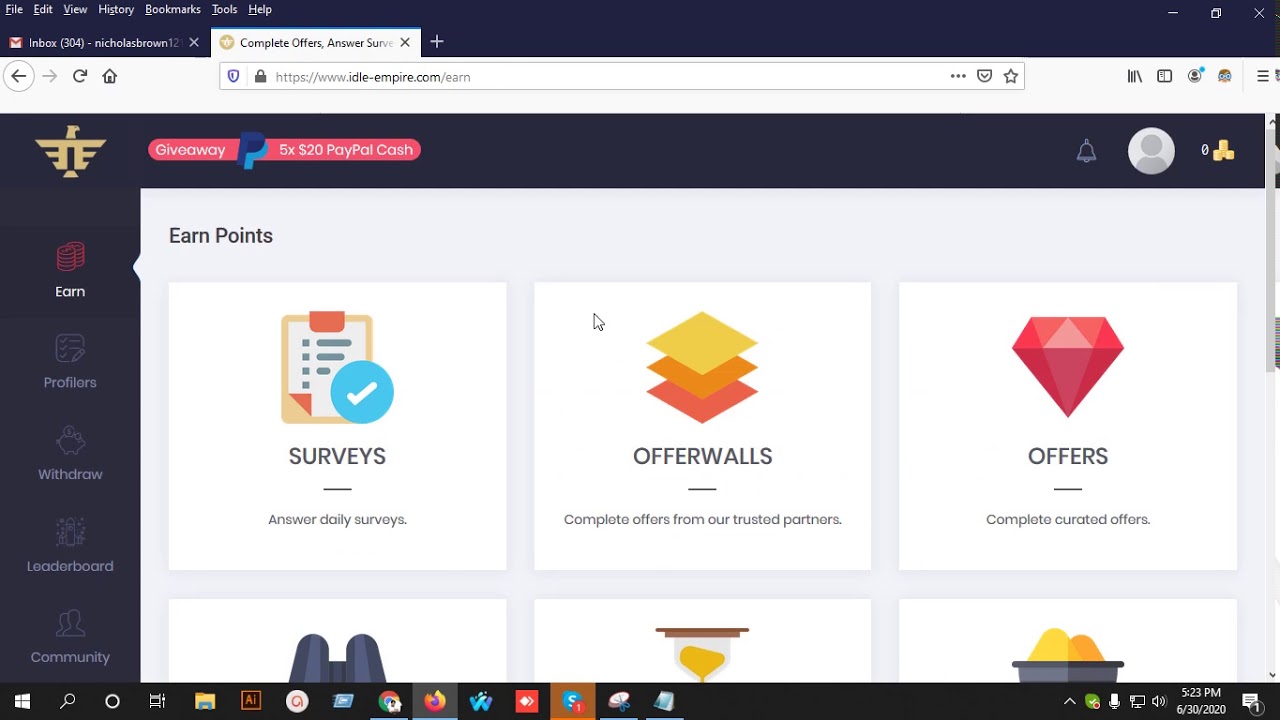Open Firefox account icon

1195,76
